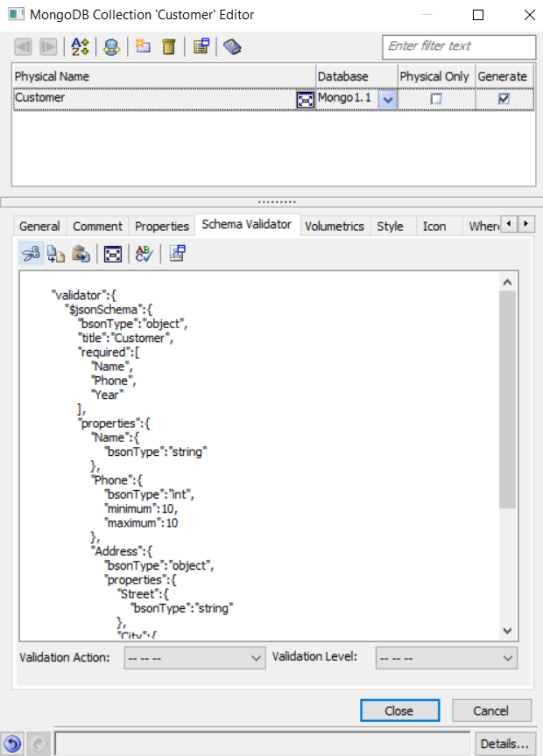Open the property editor window icon
Image resolution: width=543 pixels, height=756 pixels.
pyautogui.click(x=201, y=47)
